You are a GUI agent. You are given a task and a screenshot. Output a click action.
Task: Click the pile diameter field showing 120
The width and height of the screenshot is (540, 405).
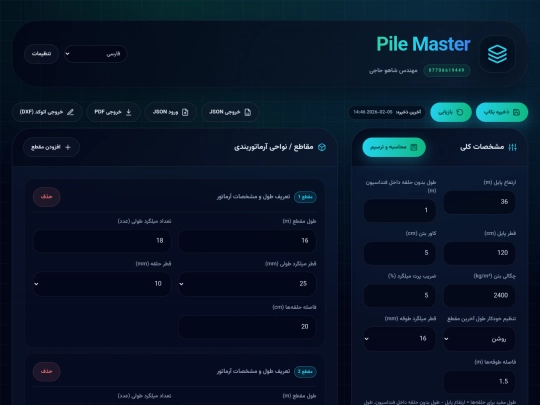pos(479,253)
